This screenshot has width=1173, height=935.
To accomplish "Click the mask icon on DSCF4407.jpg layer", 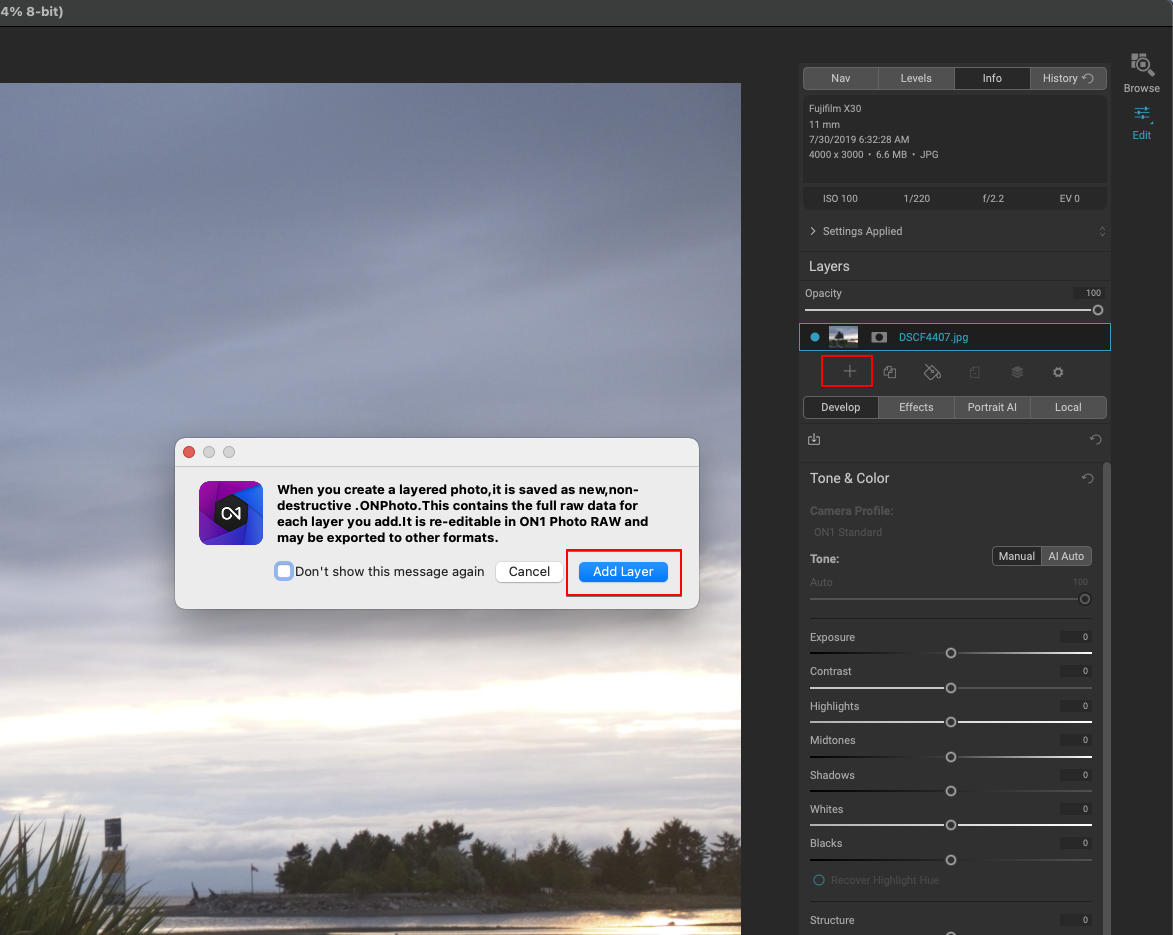I will click(879, 338).
